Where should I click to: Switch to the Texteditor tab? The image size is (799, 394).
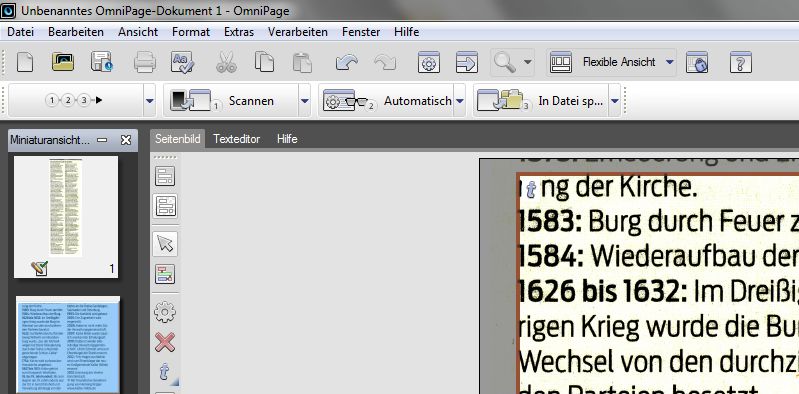[236, 139]
